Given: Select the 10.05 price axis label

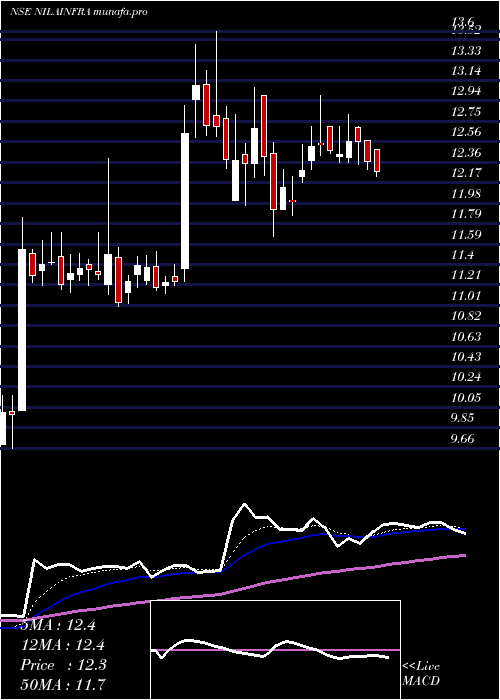Looking at the screenshot, I should click(x=466, y=398).
